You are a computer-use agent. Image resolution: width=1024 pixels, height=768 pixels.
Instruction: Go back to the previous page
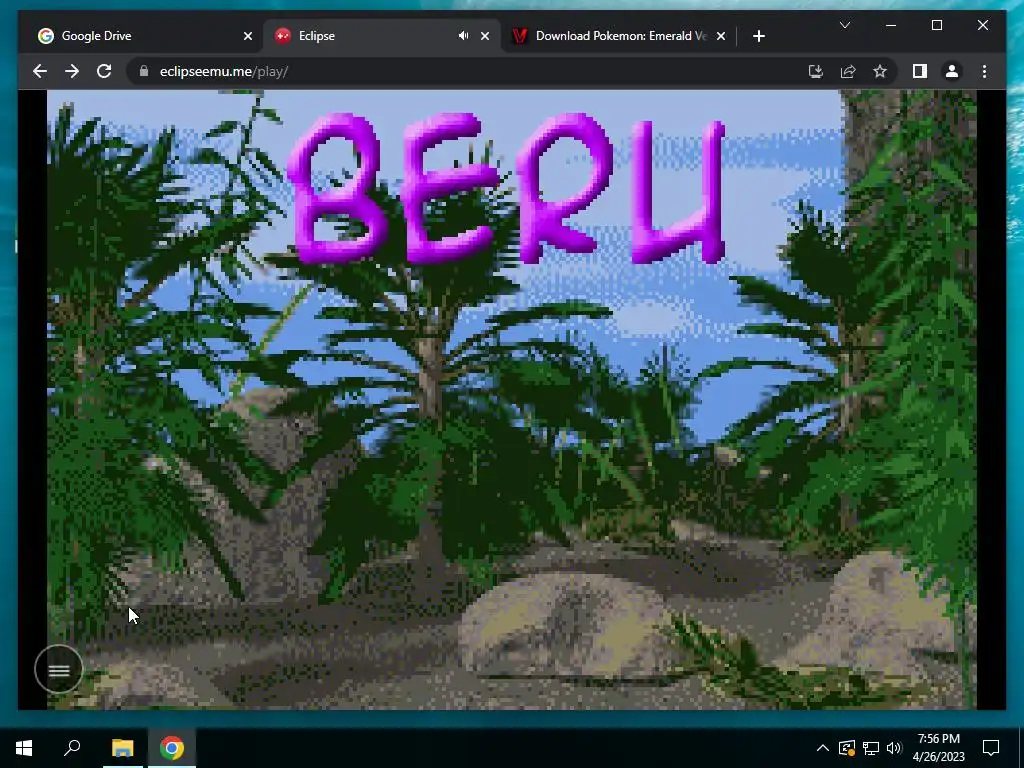(x=40, y=71)
